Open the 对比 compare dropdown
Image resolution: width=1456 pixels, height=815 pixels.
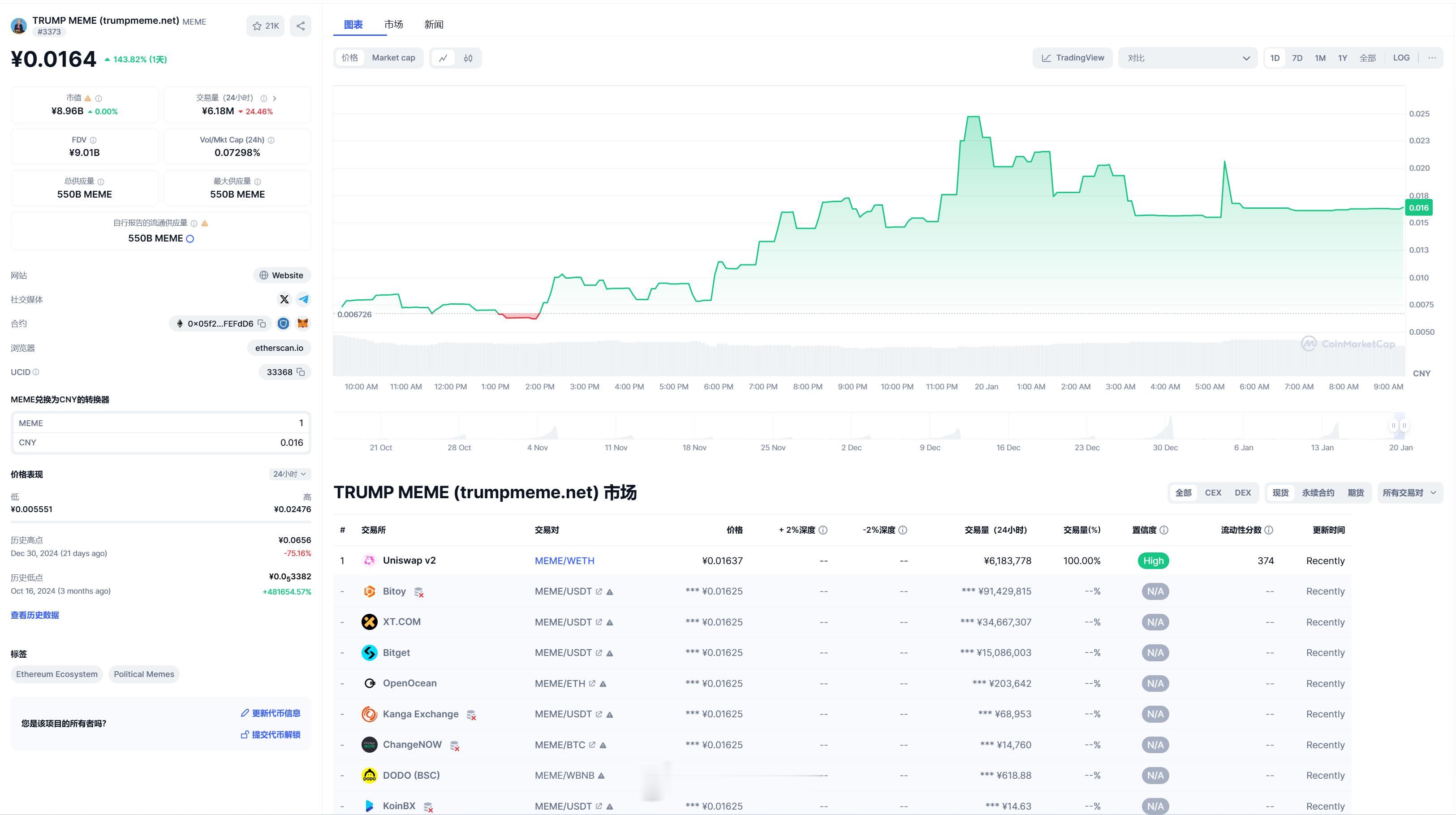pos(1188,58)
